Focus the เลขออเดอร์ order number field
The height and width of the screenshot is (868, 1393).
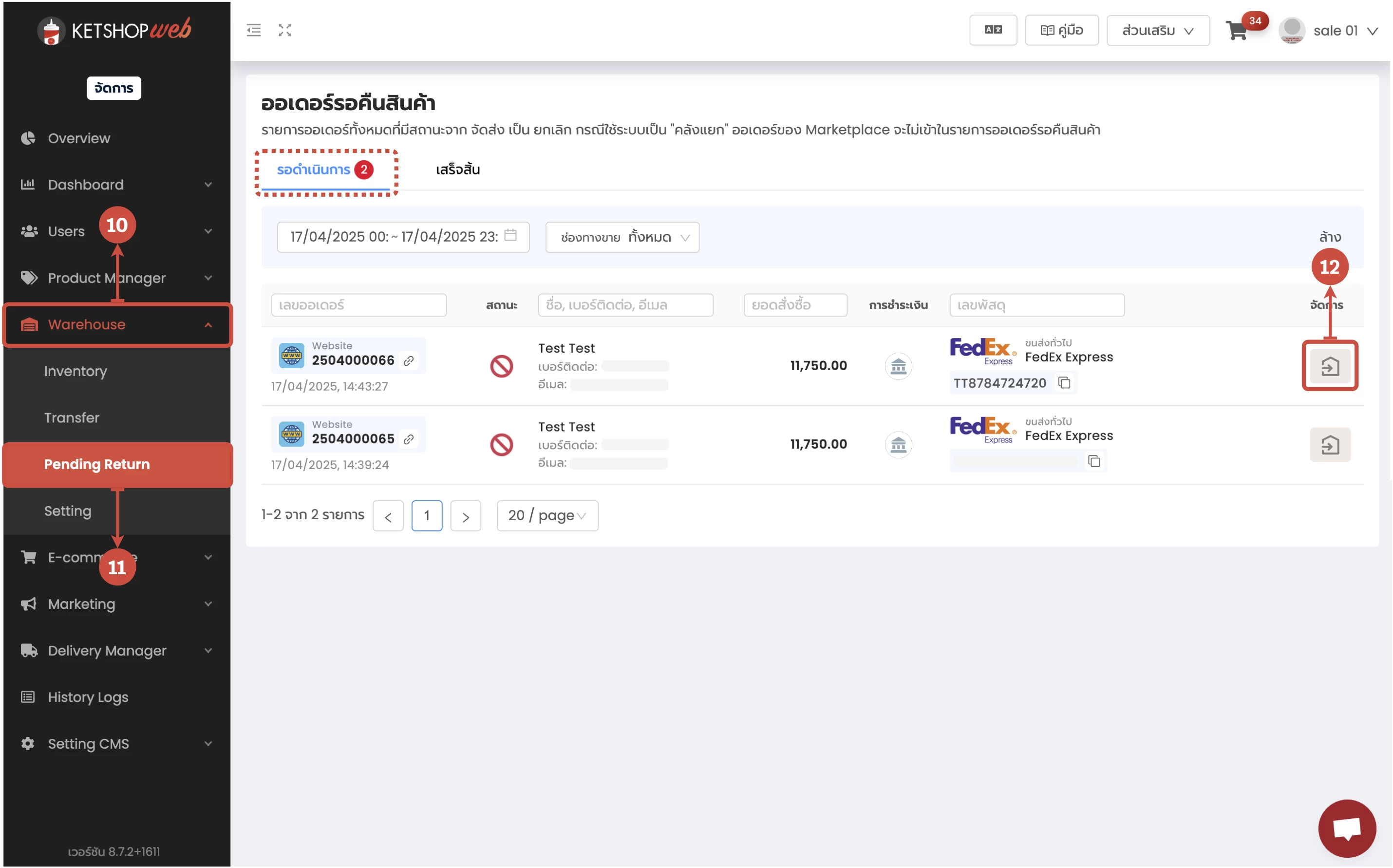pyautogui.click(x=359, y=305)
